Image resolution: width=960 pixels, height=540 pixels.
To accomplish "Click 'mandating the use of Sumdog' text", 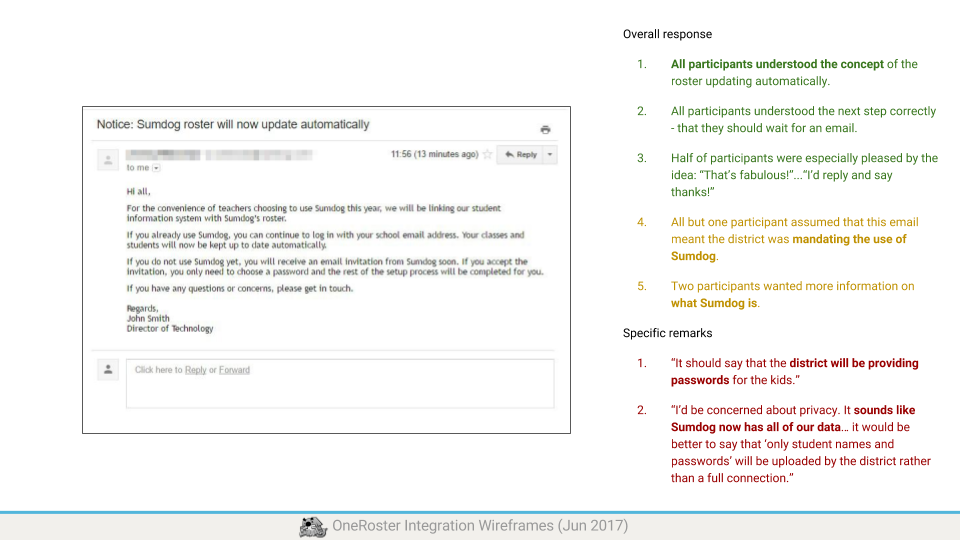I will pyautogui.click(x=789, y=247).
